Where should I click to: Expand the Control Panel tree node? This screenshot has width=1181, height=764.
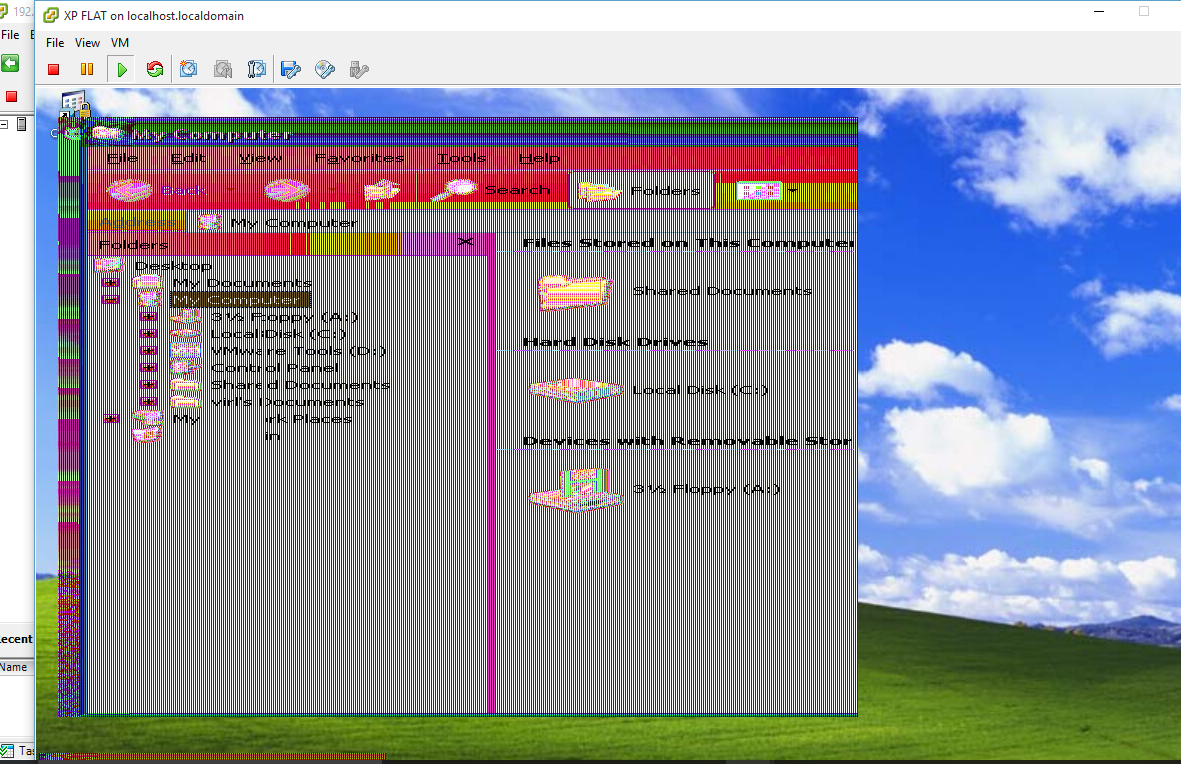148,368
